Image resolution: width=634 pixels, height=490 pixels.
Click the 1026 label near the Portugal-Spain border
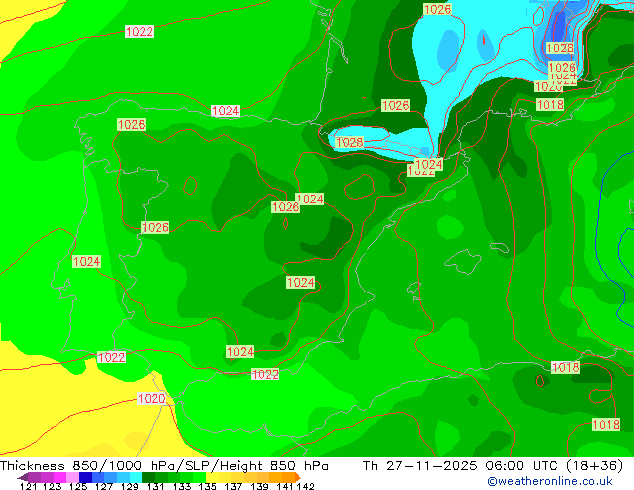(155, 227)
